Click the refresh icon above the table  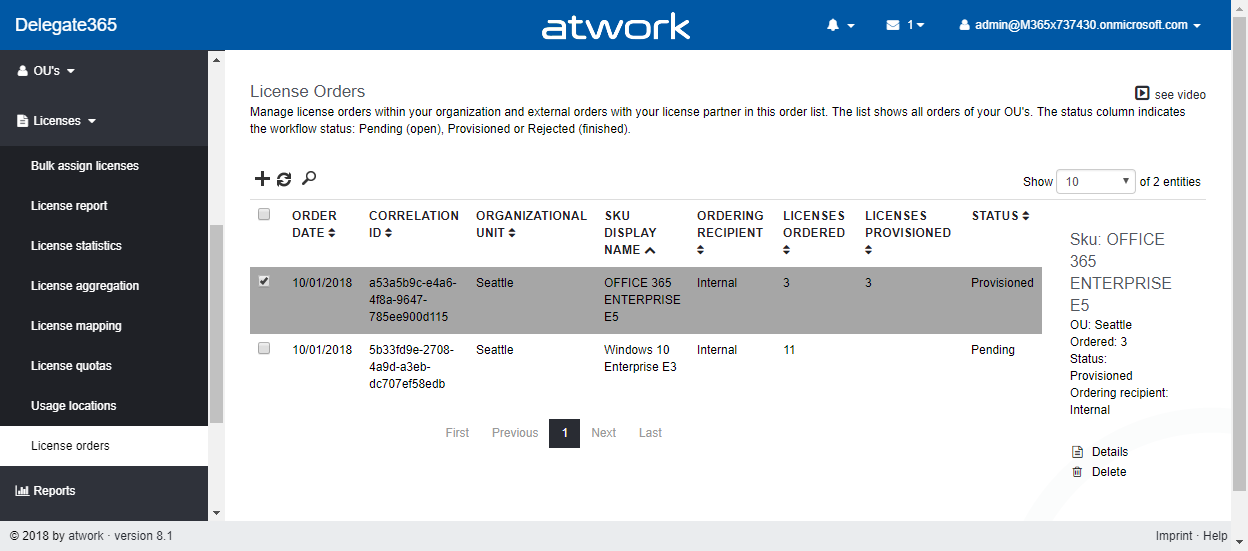point(284,179)
